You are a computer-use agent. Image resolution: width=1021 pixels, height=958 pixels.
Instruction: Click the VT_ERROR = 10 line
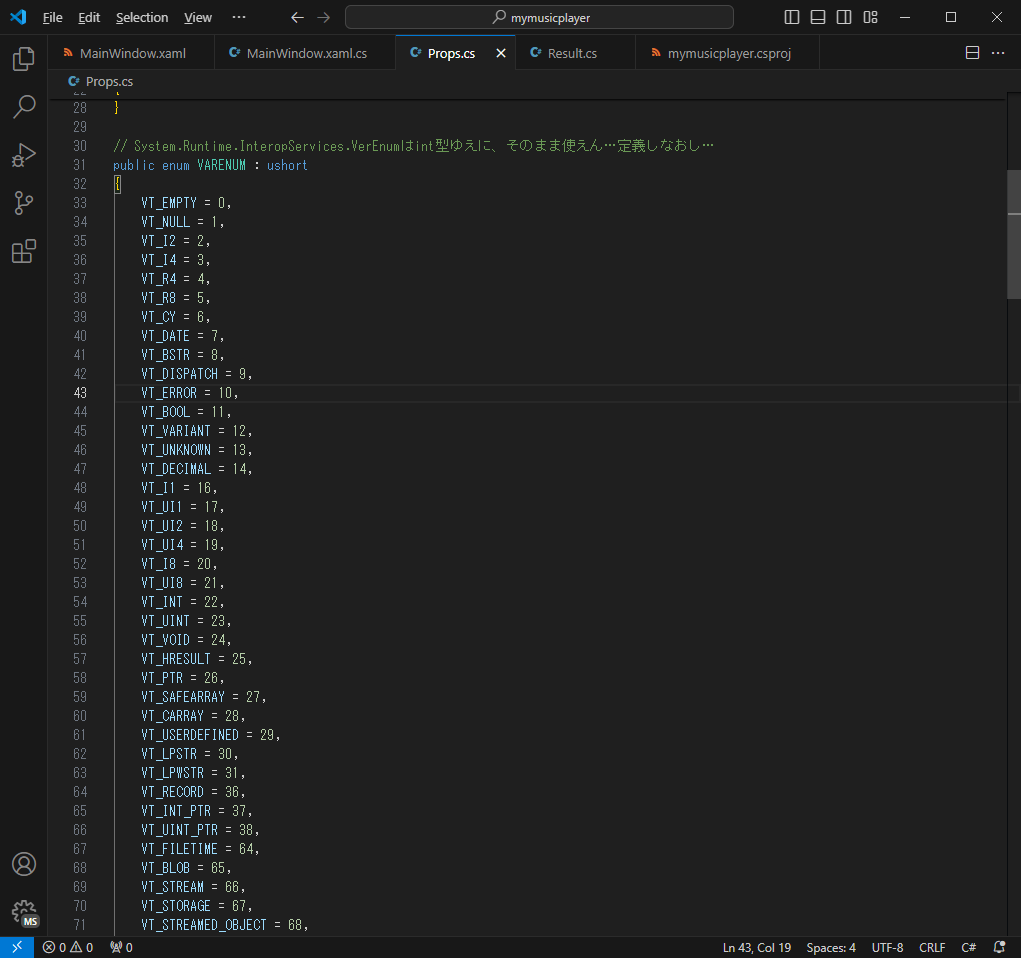190,393
